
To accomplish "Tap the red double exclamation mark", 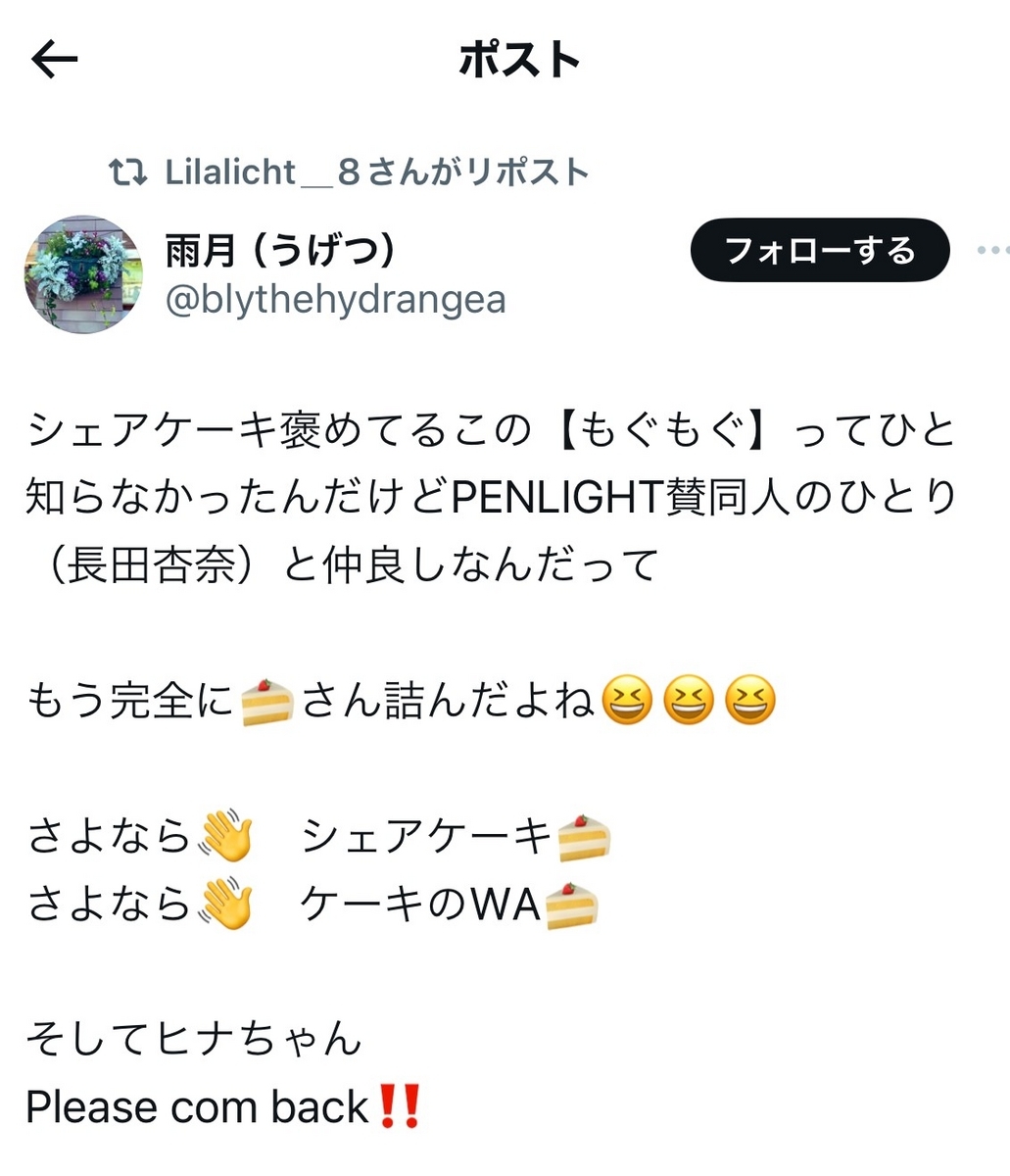I will (x=399, y=1107).
